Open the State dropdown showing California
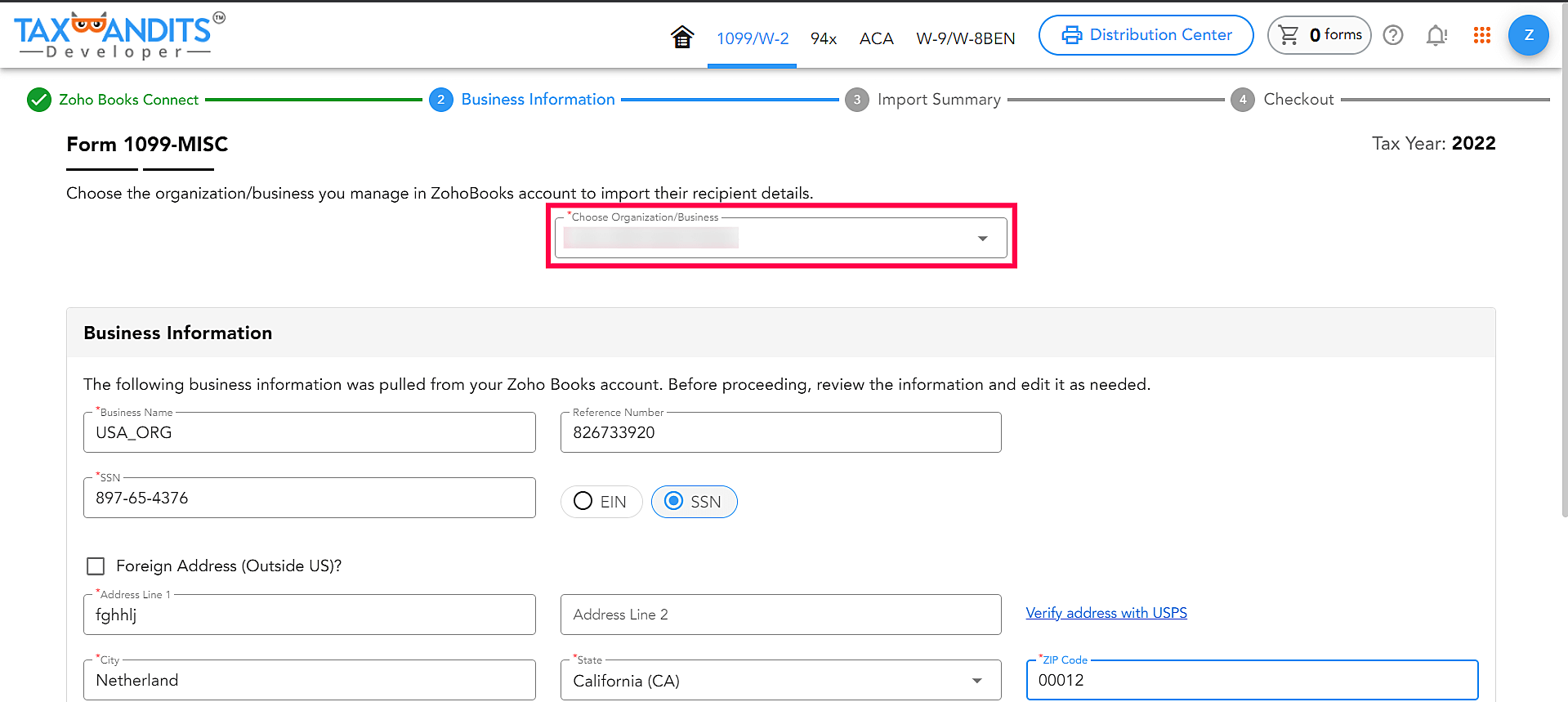This screenshot has width=1568, height=702. 780,681
